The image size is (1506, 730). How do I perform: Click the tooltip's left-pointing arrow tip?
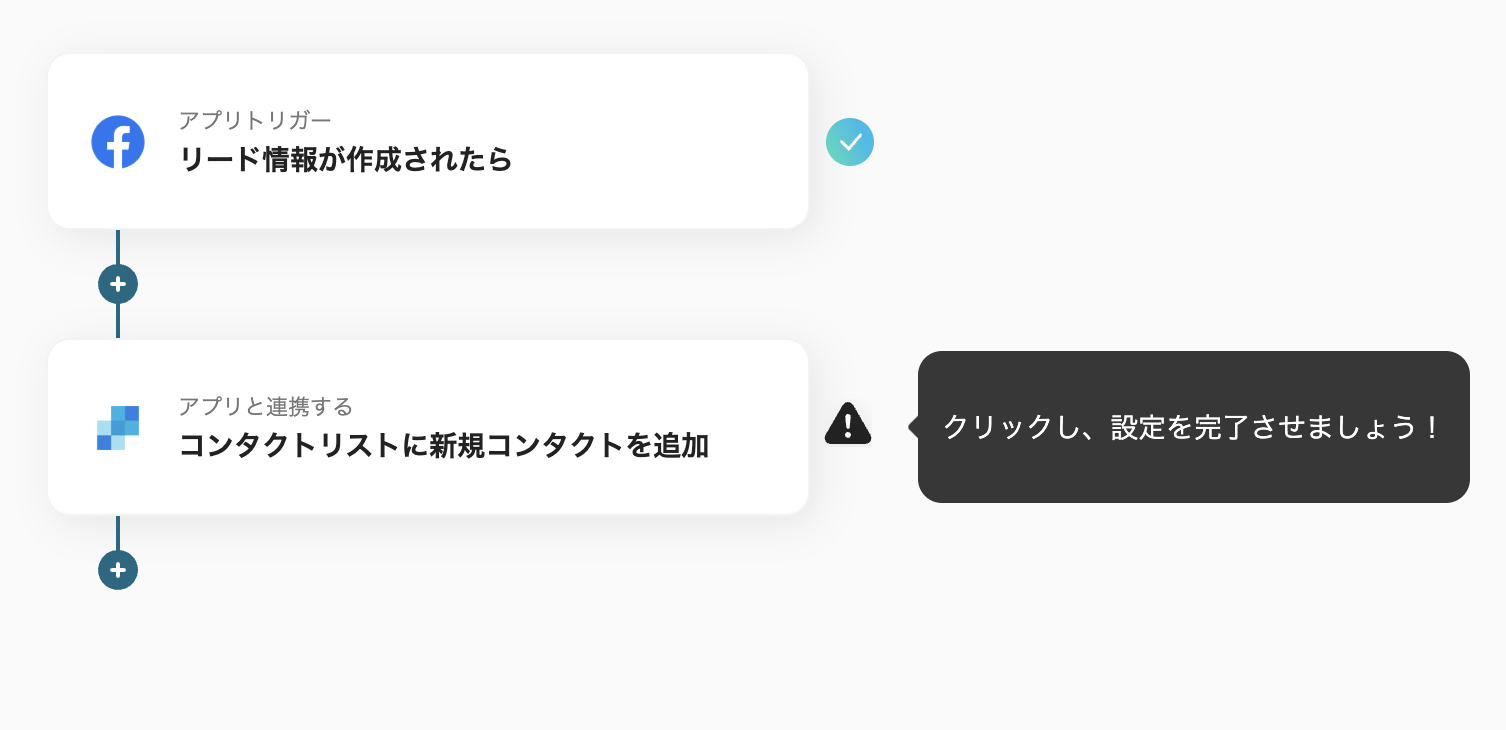(912, 427)
